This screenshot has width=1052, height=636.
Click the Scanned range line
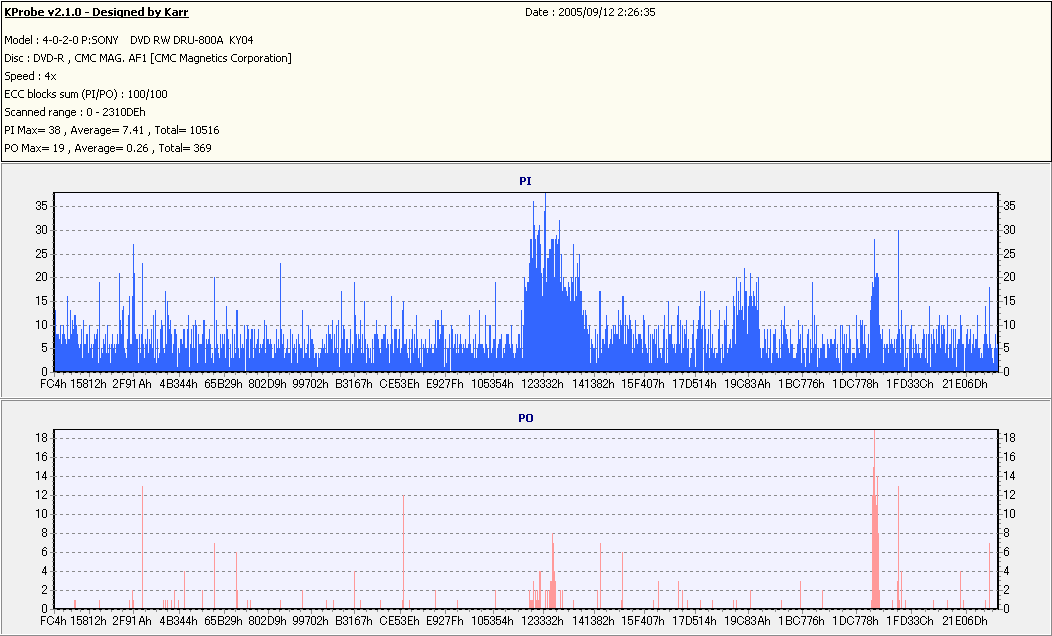(x=74, y=112)
